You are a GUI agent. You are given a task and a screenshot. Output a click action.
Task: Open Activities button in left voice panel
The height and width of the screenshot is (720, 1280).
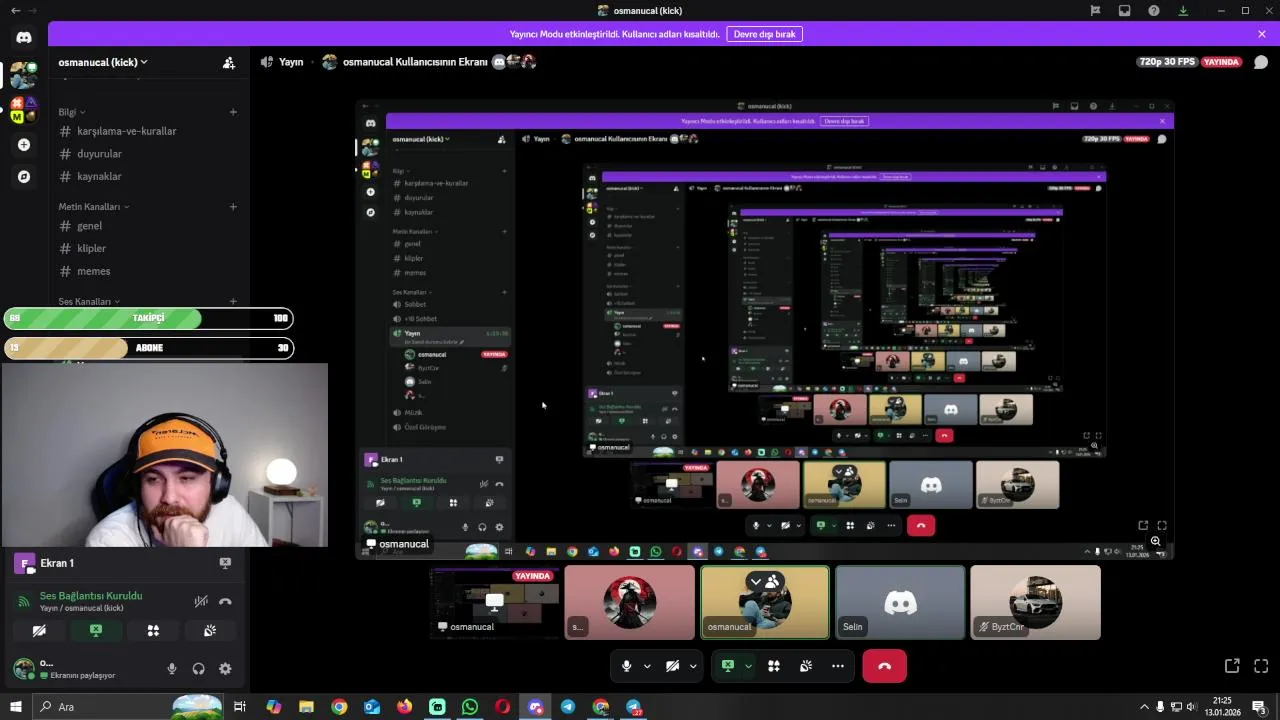[x=153, y=631]
